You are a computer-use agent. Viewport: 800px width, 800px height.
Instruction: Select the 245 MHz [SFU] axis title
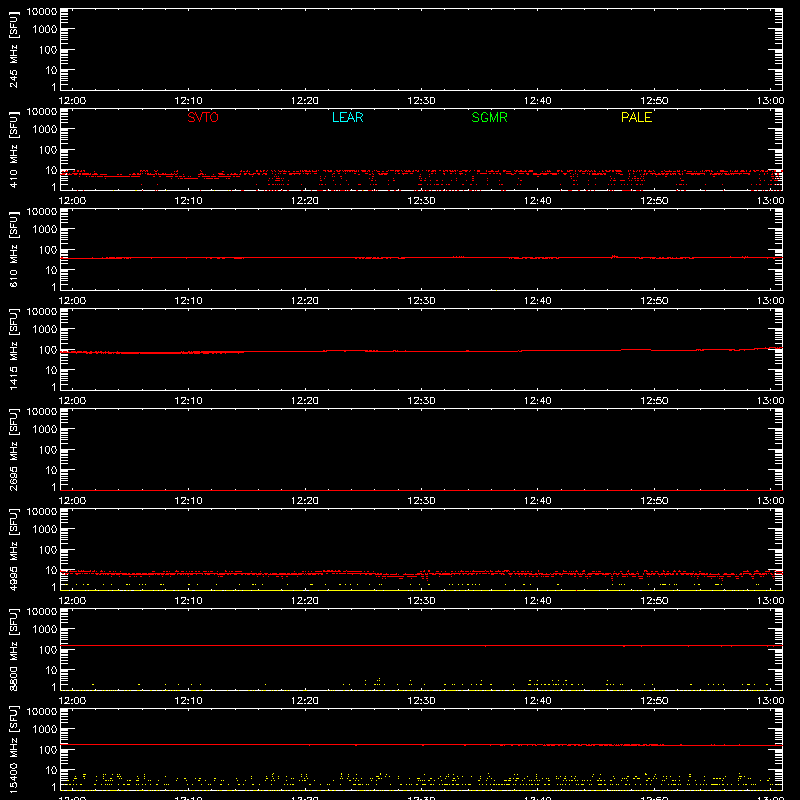pos(13,50)
